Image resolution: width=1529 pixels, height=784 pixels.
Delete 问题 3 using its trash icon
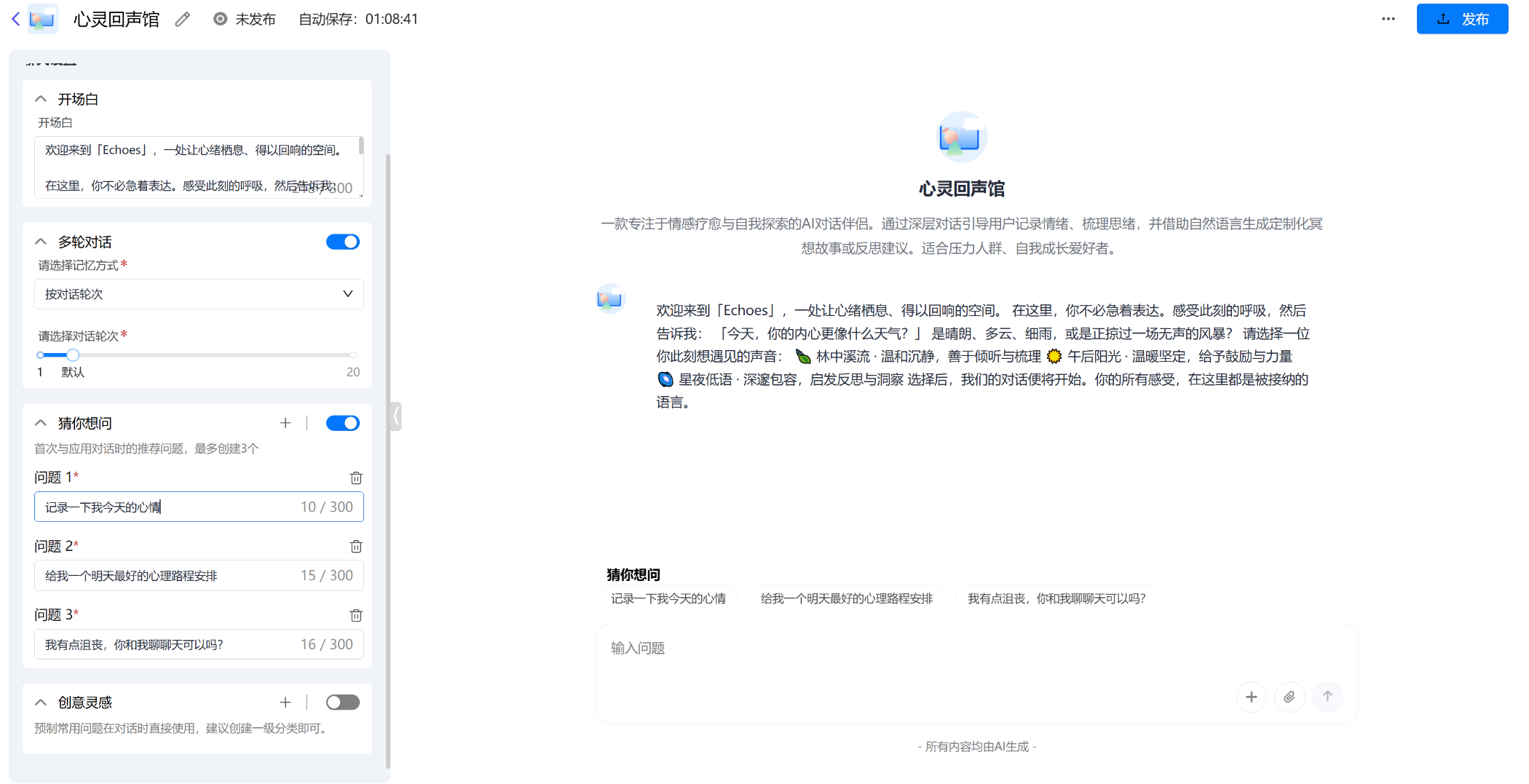(356, 615)
